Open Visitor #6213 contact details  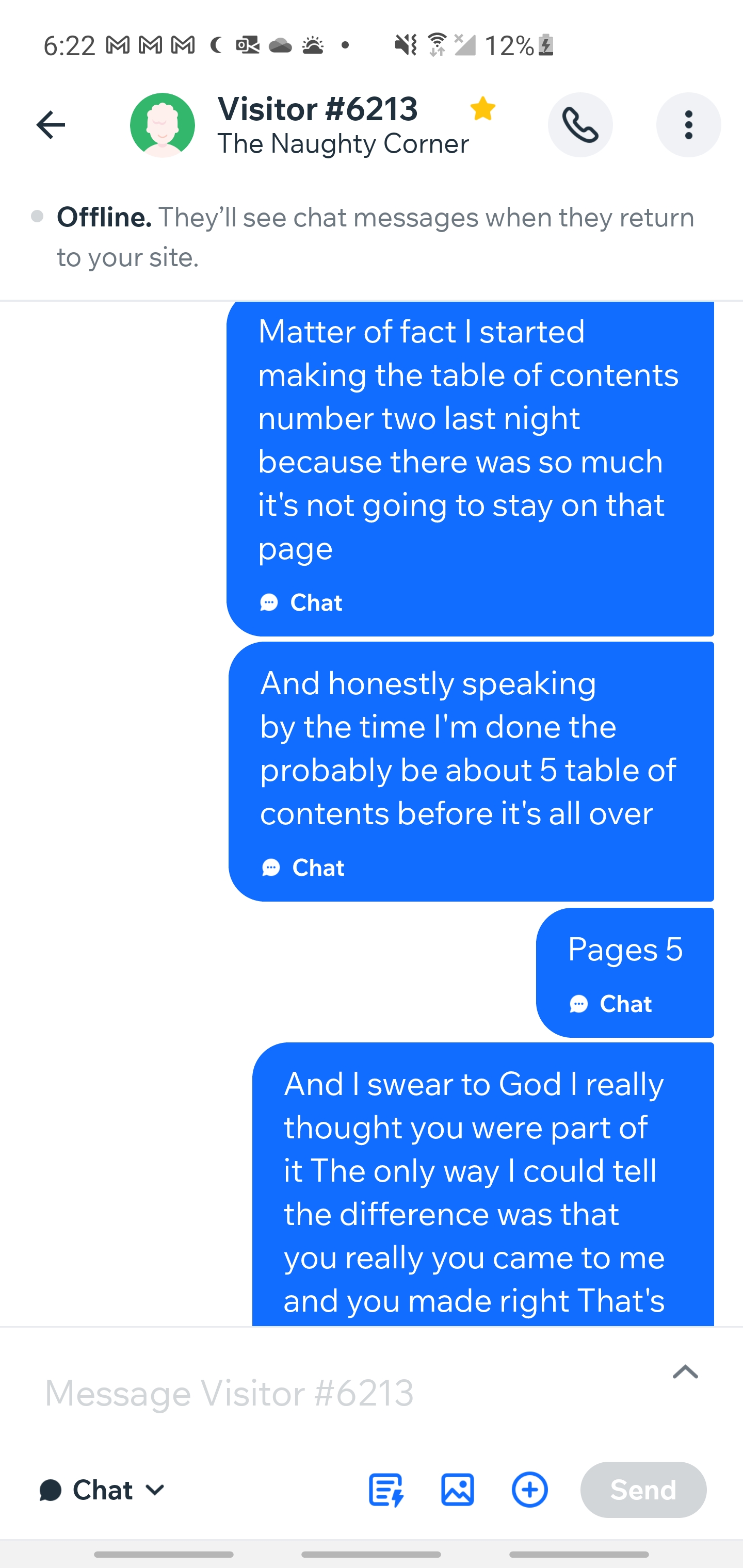click(317, 109)
